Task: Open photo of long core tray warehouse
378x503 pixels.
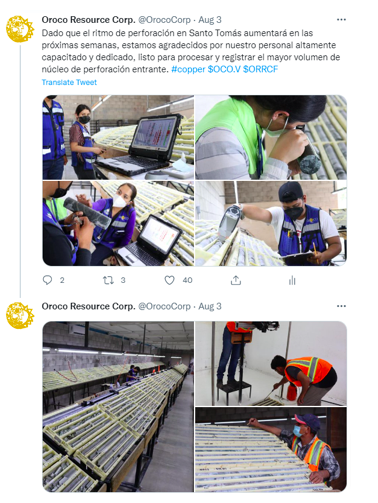Action: pyautogui.click(x=118, y=406)
